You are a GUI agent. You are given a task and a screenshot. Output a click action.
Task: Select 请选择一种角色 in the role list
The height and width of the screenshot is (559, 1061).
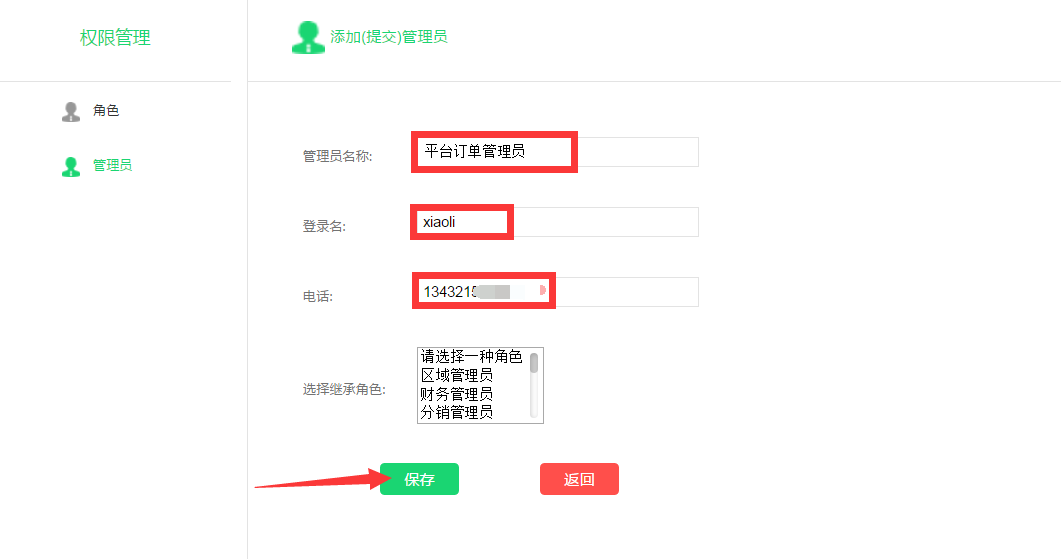472,357
